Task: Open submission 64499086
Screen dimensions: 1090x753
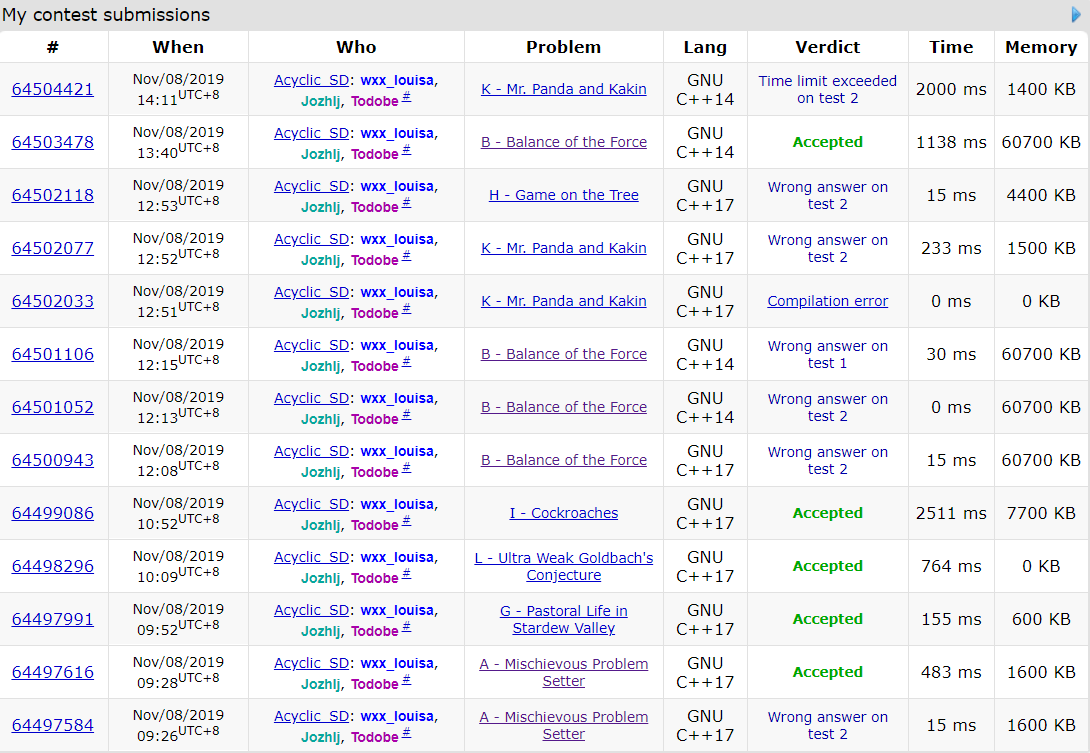Action: pyautogui.click(x=53, y=513)
